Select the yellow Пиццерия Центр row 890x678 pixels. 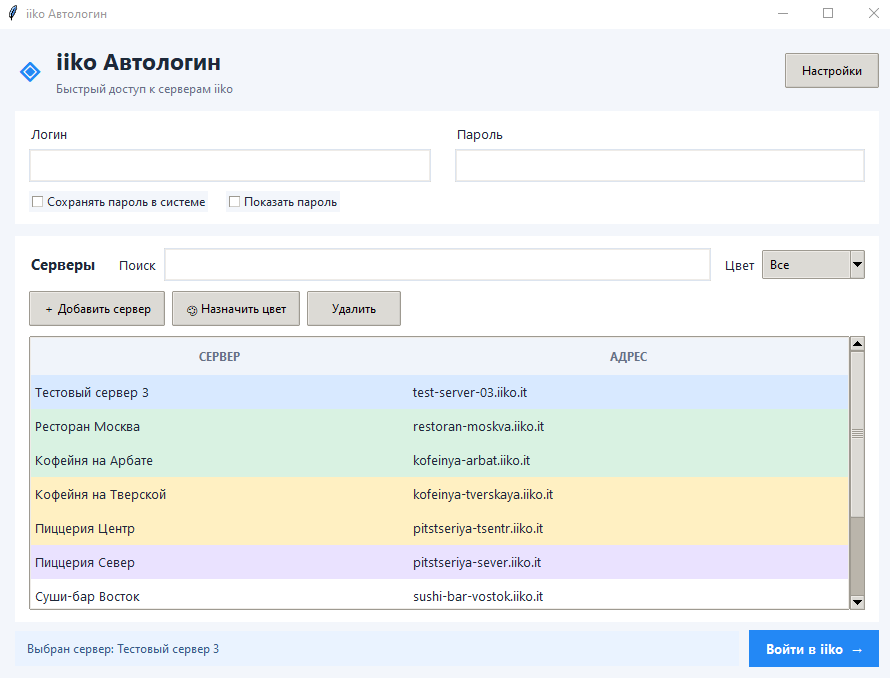[440, 529]
